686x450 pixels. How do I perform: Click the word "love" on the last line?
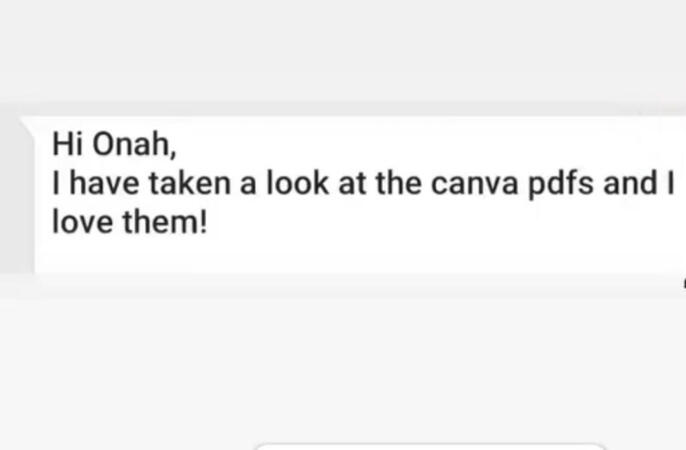click(x=82, y=220)
